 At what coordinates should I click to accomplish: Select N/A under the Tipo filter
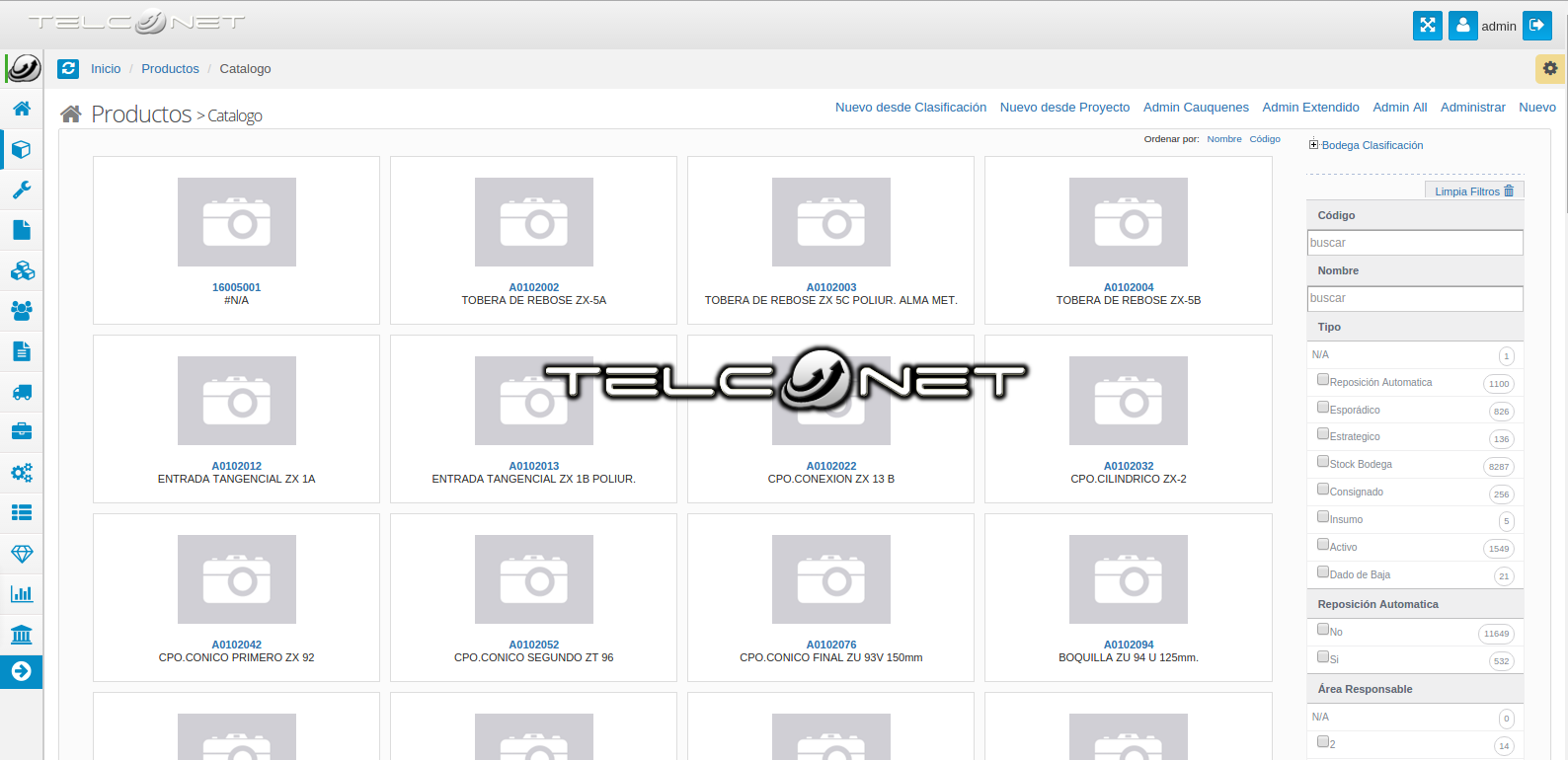coord(1320,354)
